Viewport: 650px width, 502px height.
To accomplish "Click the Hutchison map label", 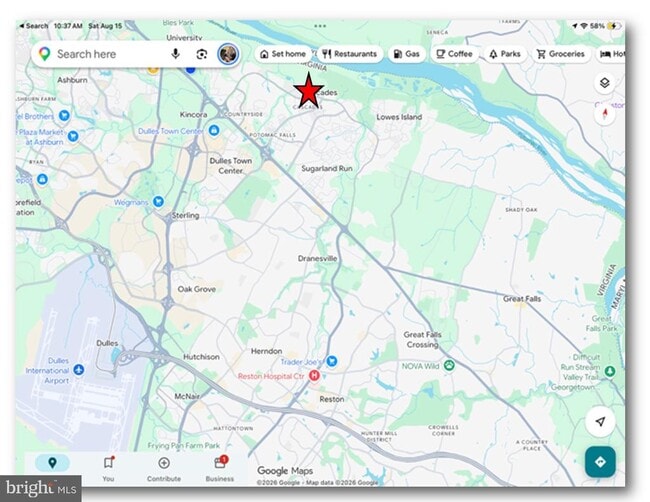I will point(201,356).
